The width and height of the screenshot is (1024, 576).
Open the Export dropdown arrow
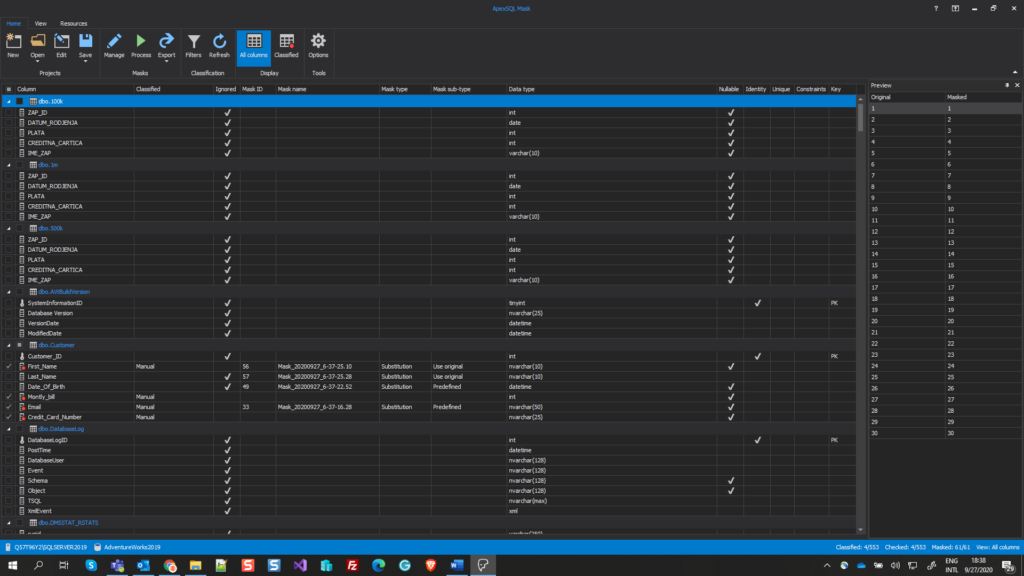pyautogui.click(x=165, y=63)
